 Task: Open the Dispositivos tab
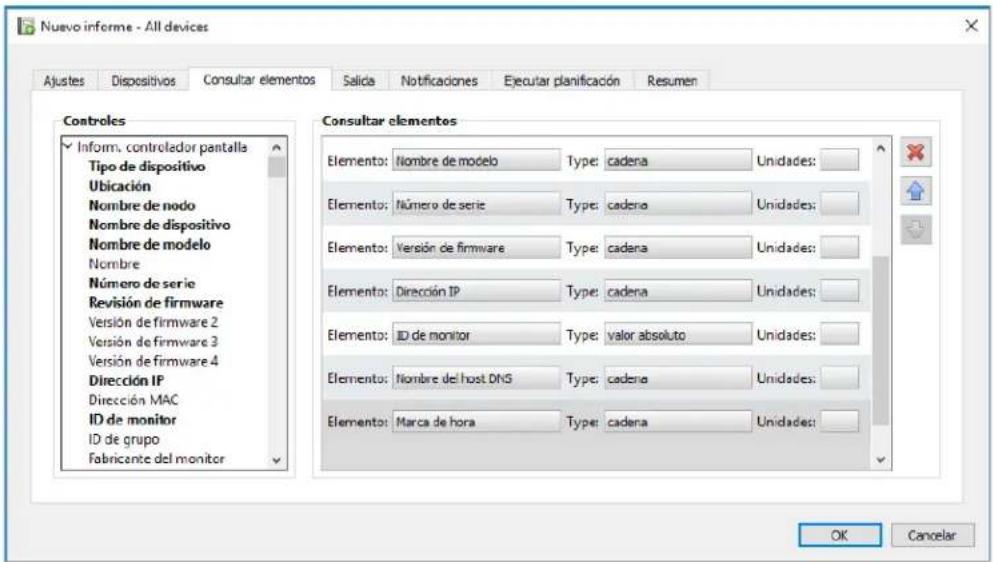pyautogui.click(x=143, y=81)
